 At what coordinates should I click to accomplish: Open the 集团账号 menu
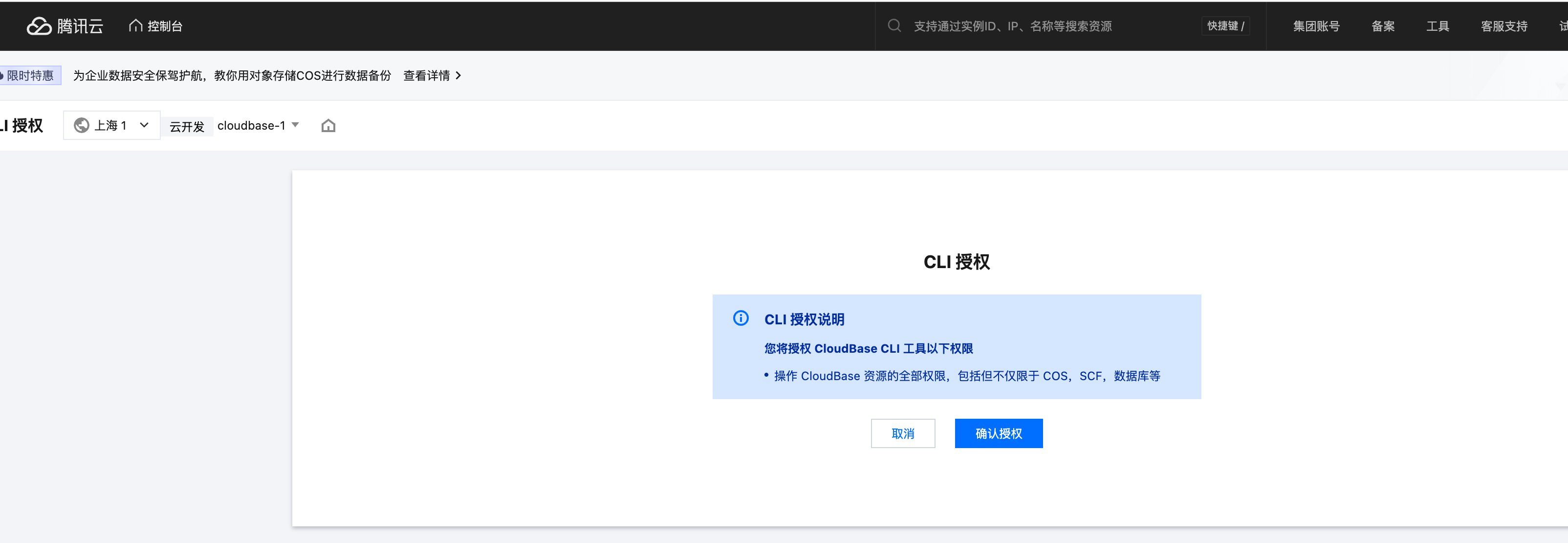click(1316, 26)
